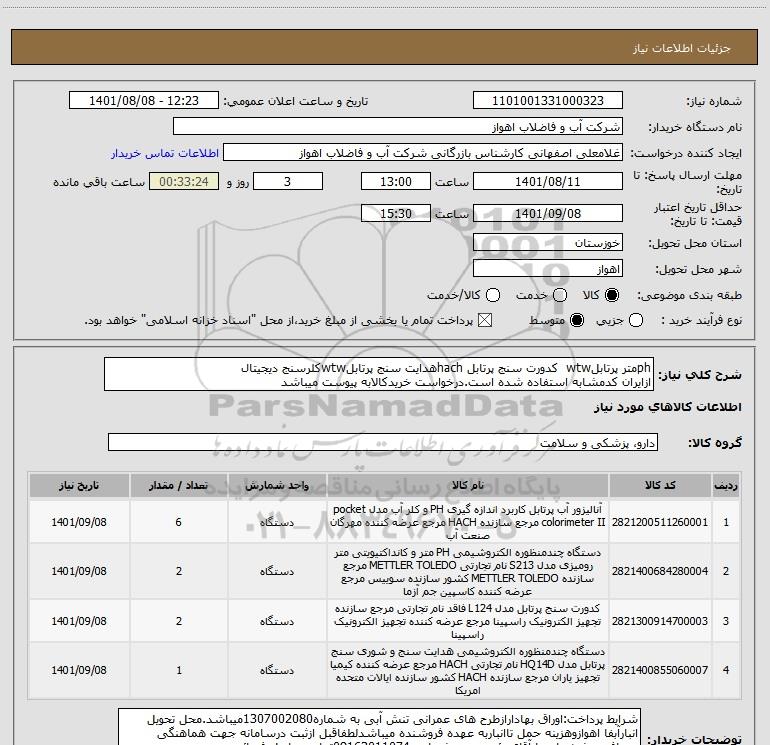Select the متوسط purchase type radio
Viewport: 770px width, 745px height.
pyautogui.click(x=577, y=320)
